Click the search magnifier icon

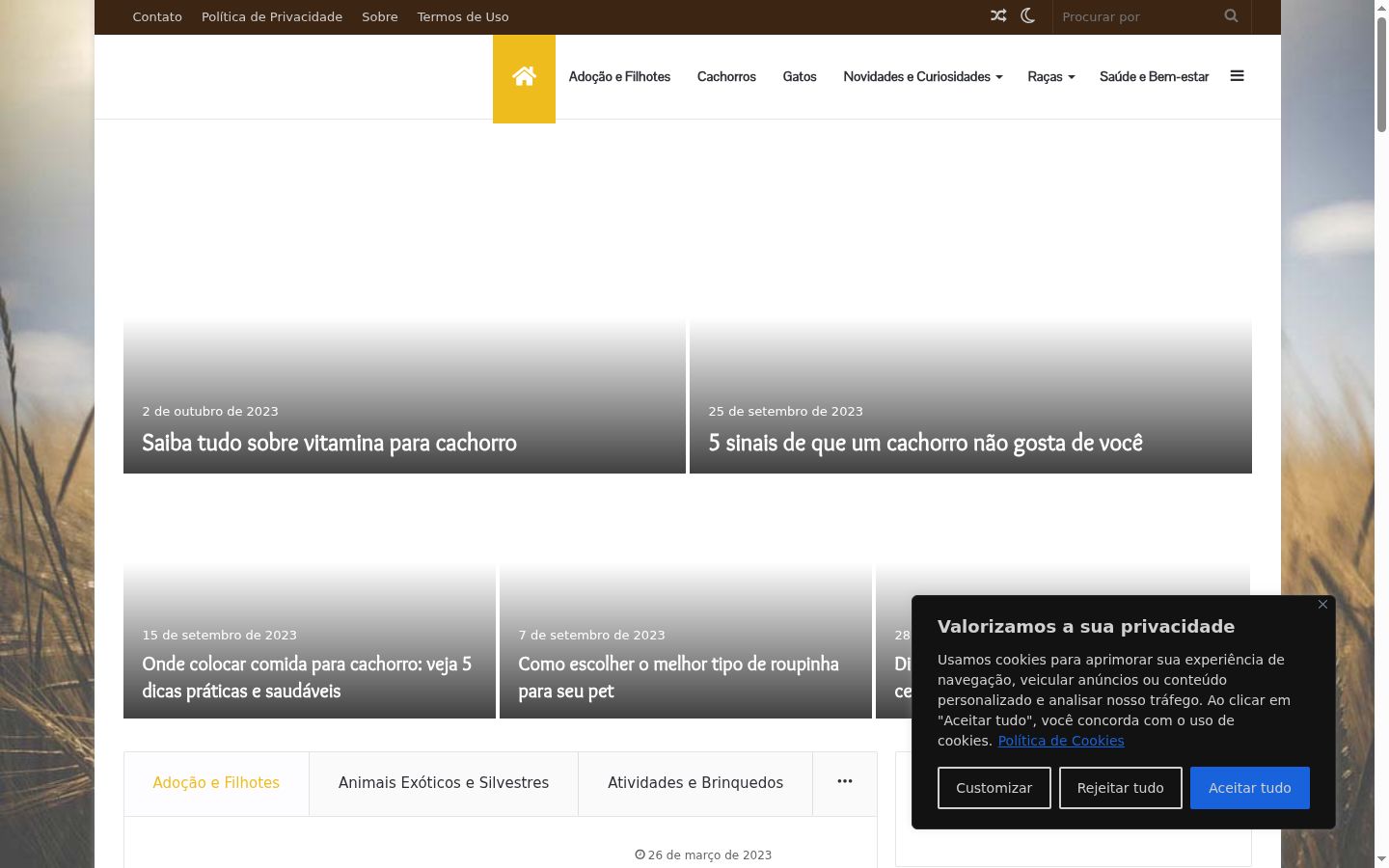(1231, 16)
